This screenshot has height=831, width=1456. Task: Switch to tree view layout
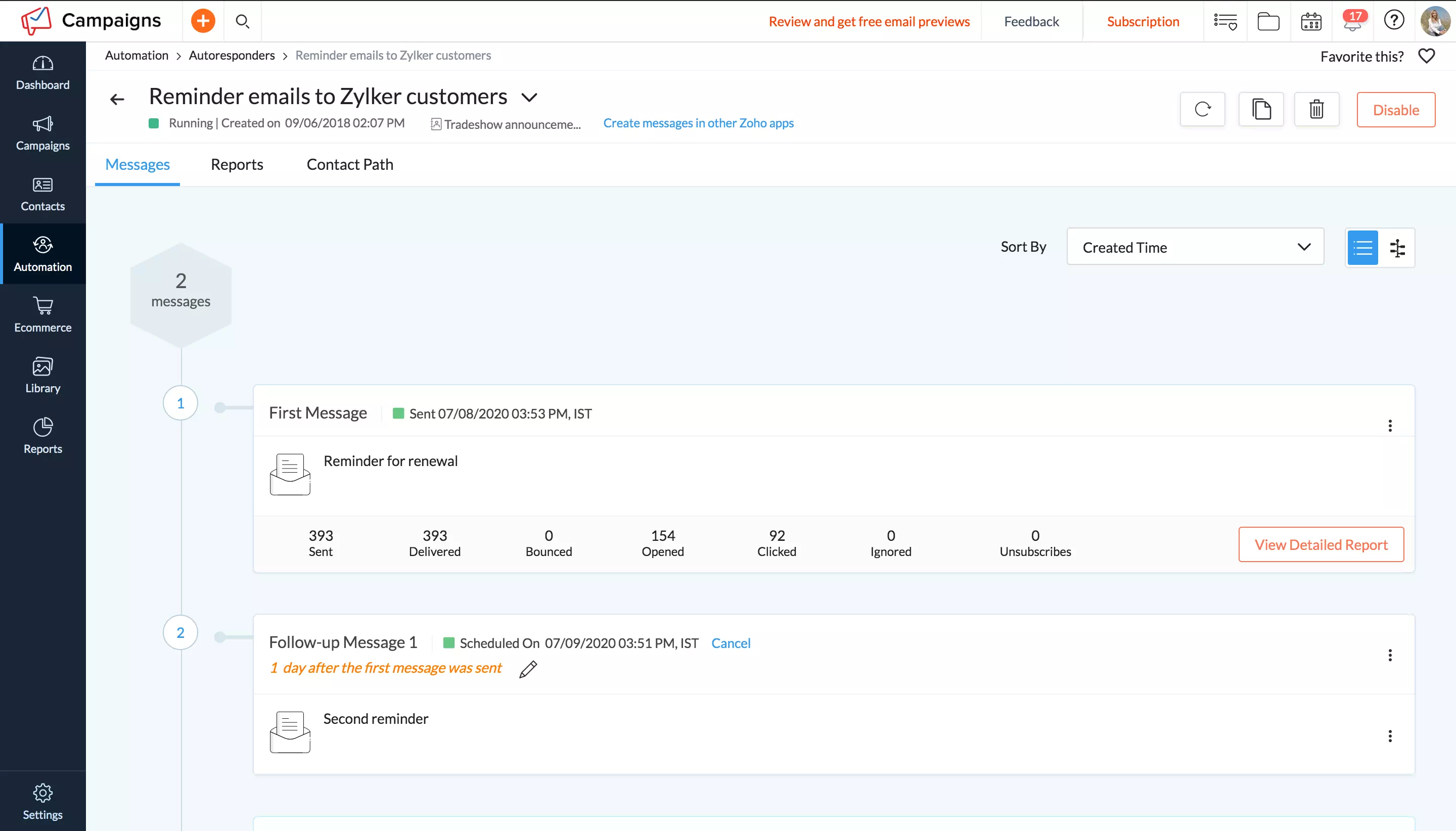point(1397,248)
